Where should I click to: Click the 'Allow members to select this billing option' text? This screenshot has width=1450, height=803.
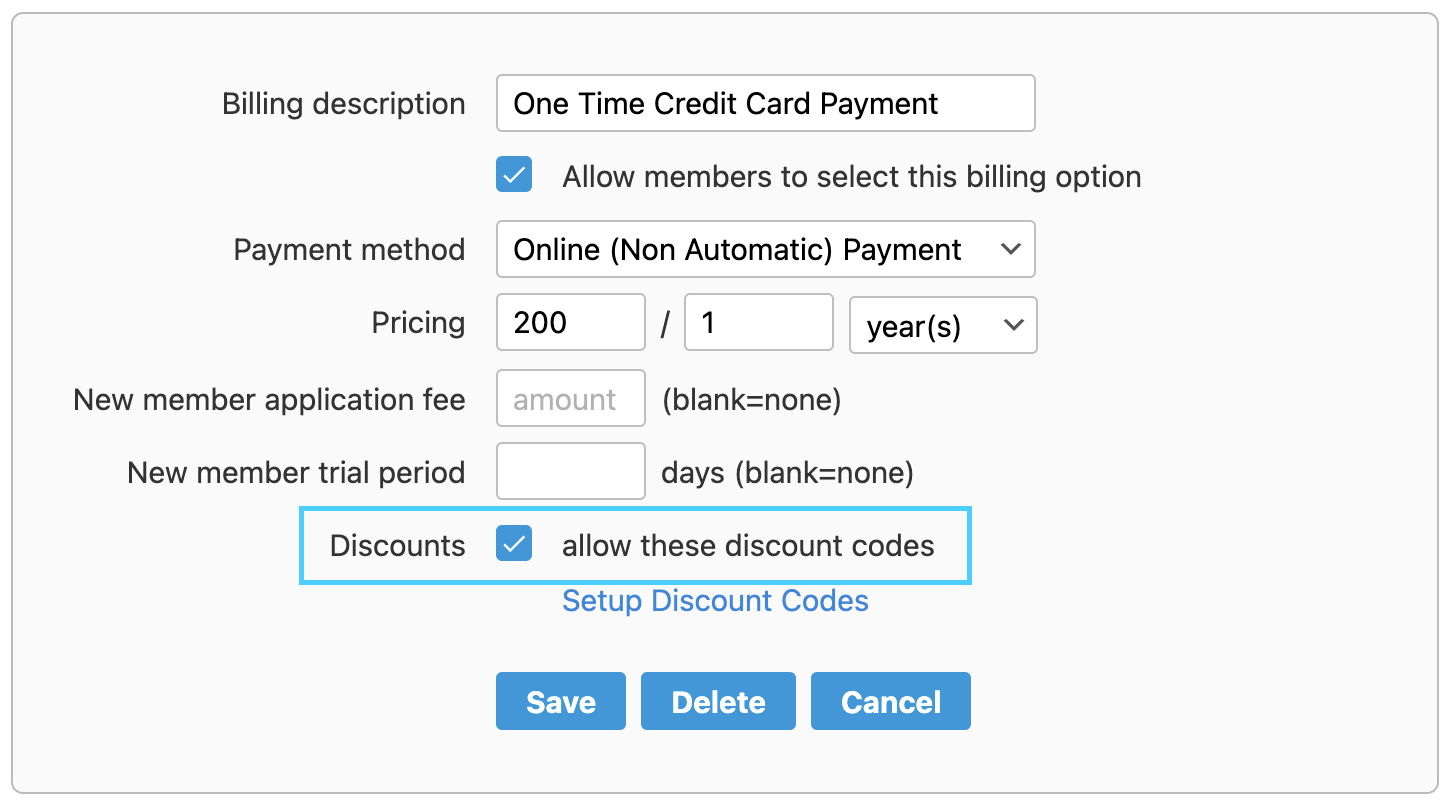[x=851, y=177]
